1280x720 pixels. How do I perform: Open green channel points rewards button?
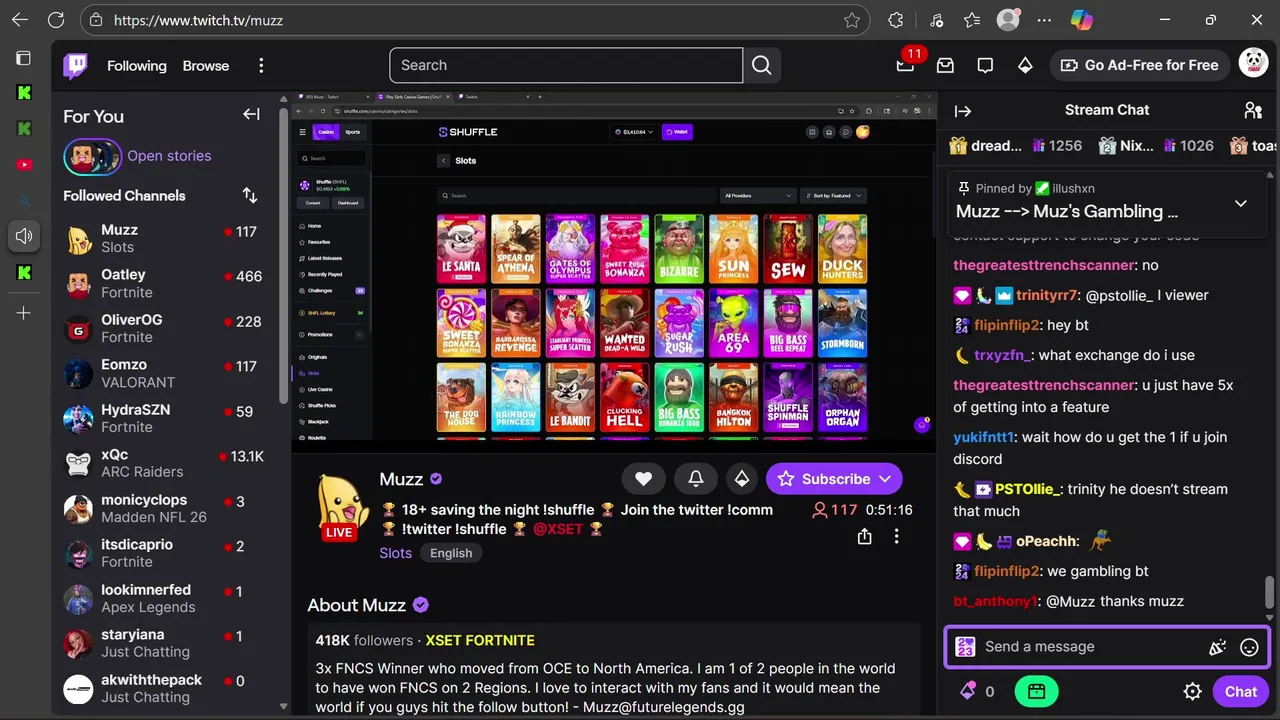[x=1036, y=691]
